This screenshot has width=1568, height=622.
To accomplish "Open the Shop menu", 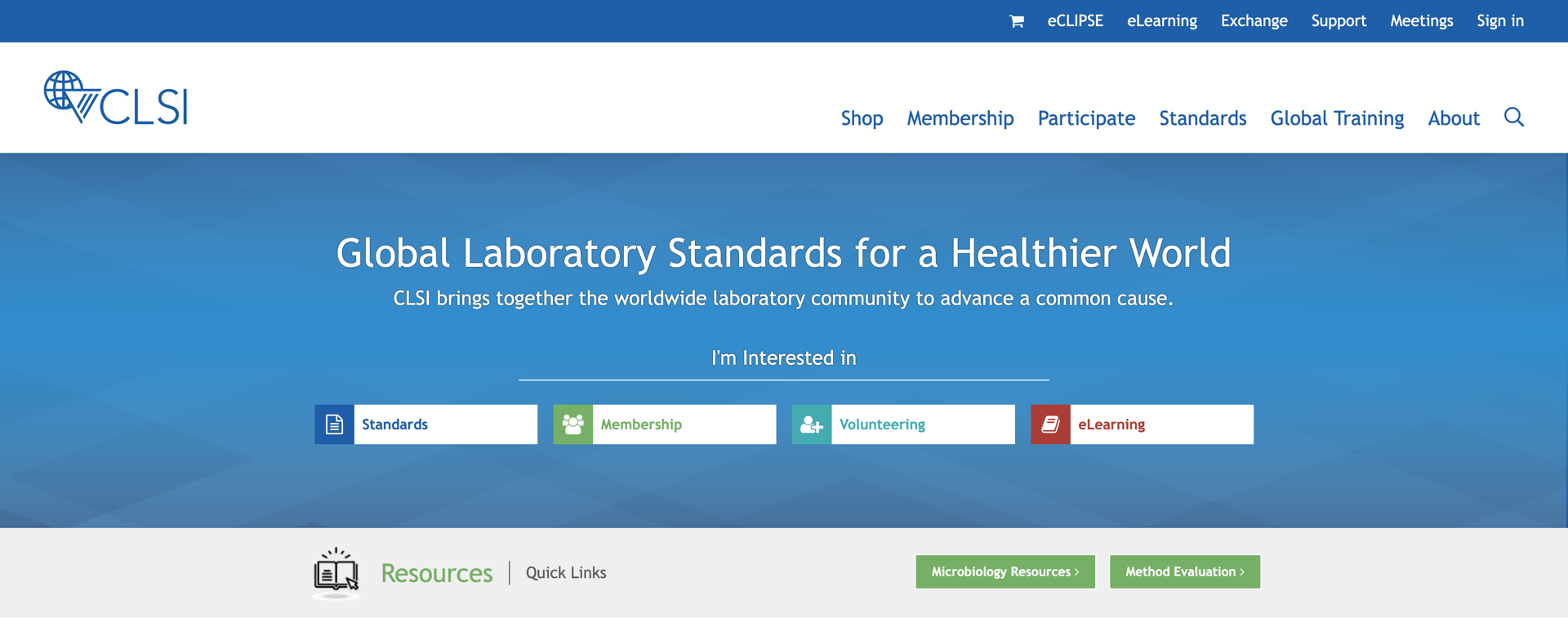I will point(862,118).
